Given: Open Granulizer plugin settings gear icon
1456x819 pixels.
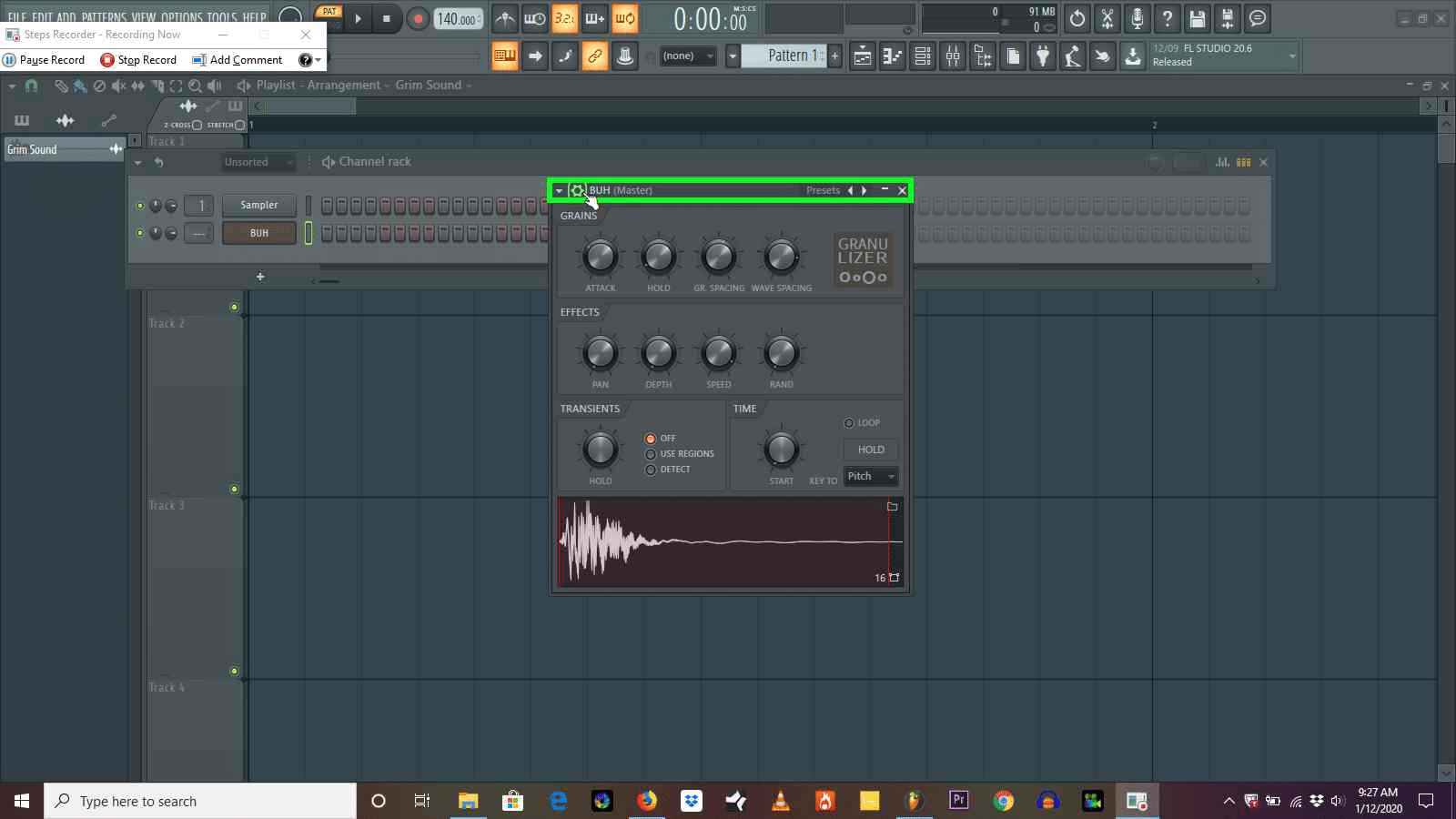Looking at the screenshot, I should [576, 190].
